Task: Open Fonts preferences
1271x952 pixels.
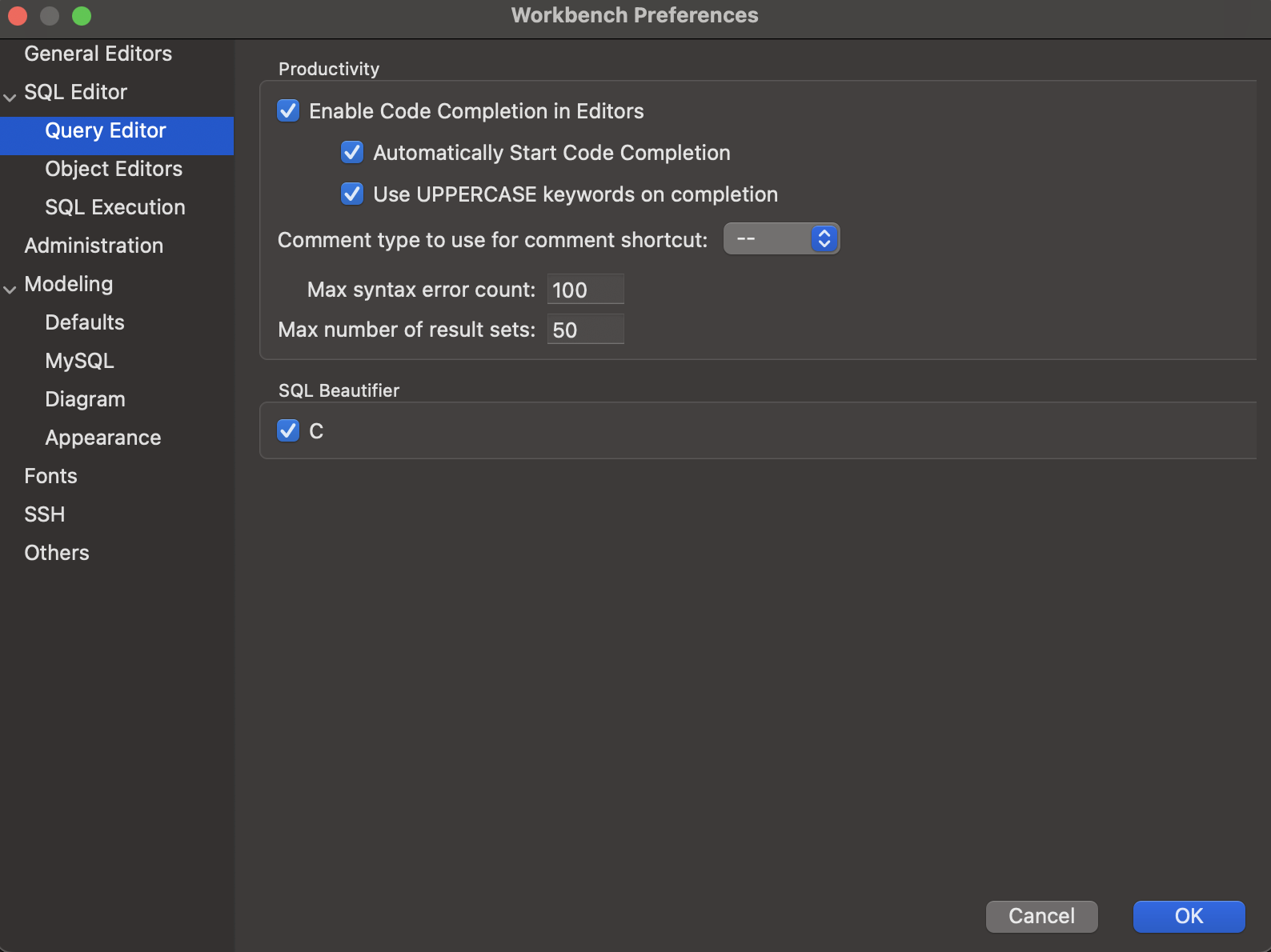Action: pos(50,476)
